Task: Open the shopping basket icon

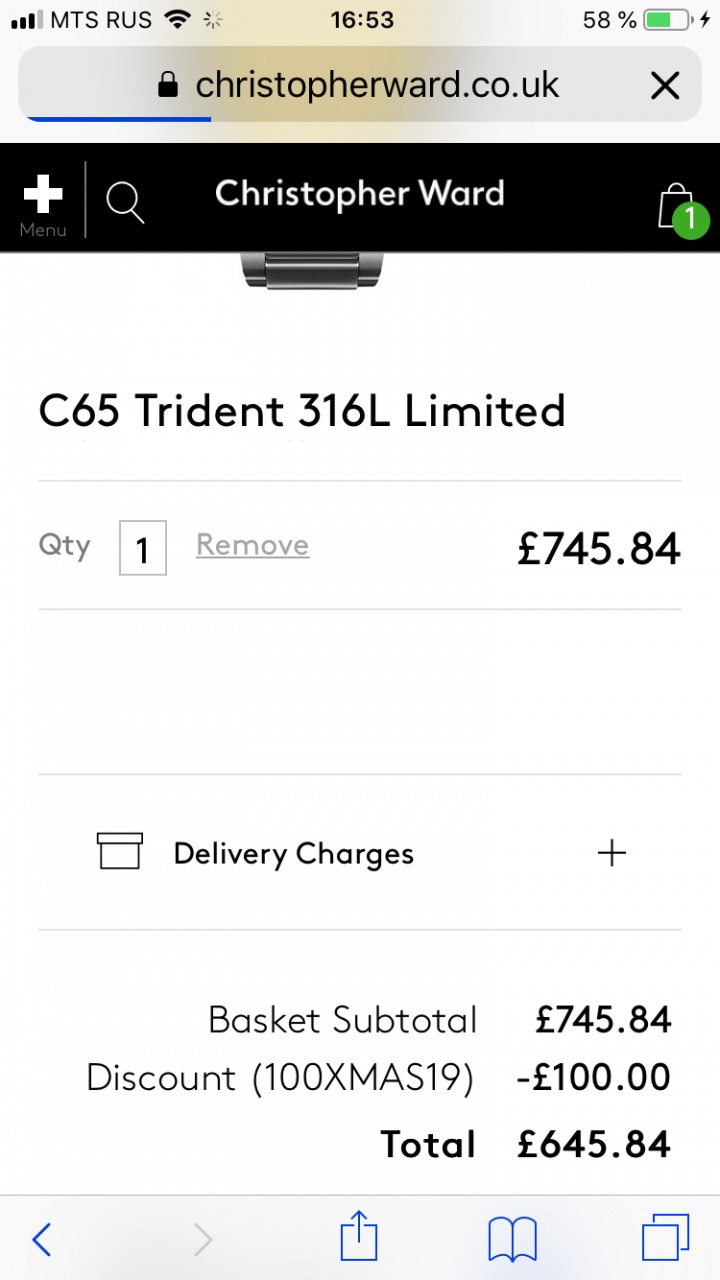Action: click(675, 205)
